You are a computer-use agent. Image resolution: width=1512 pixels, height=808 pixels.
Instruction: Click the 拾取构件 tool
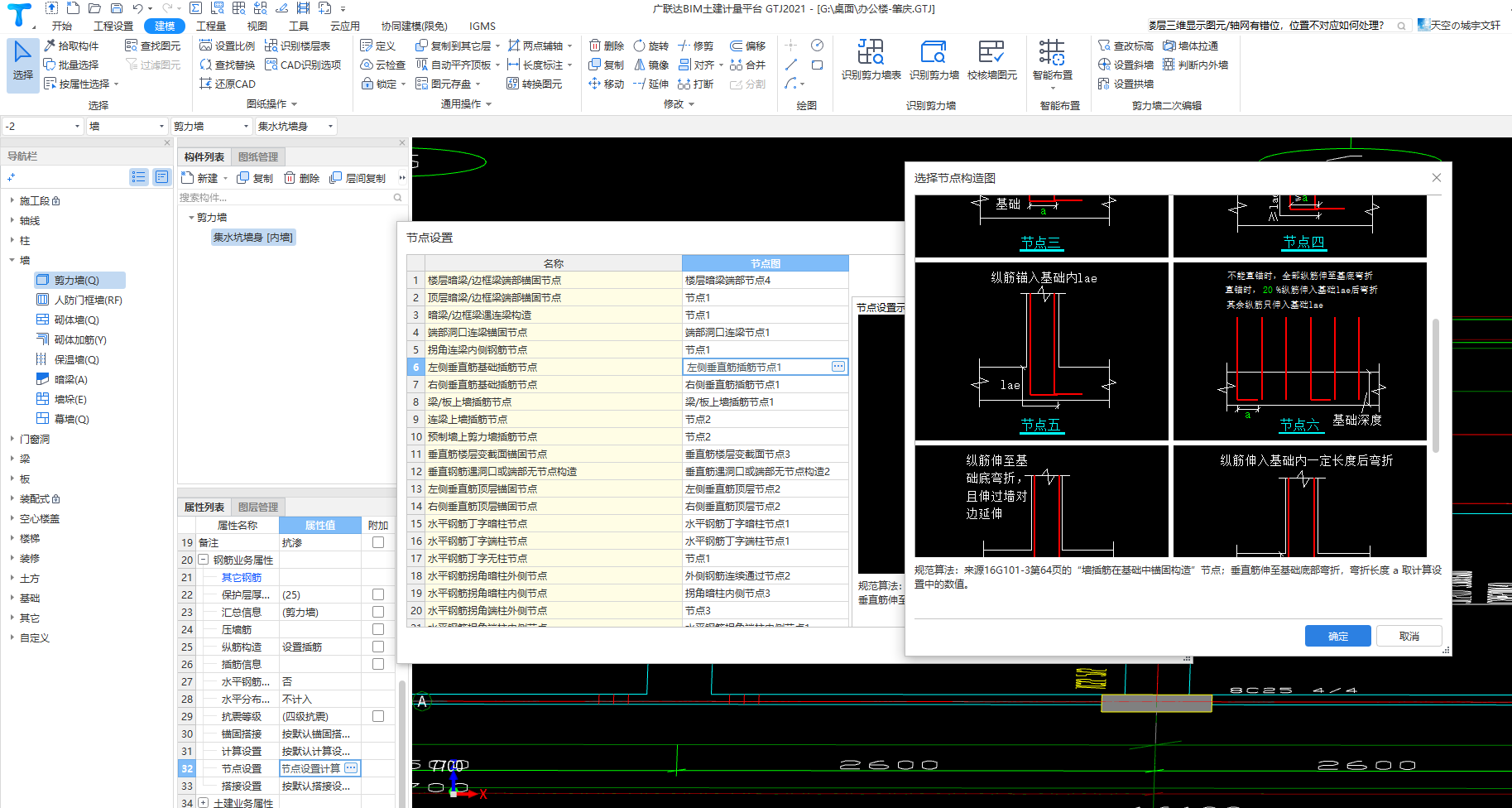tap(72, 46)
